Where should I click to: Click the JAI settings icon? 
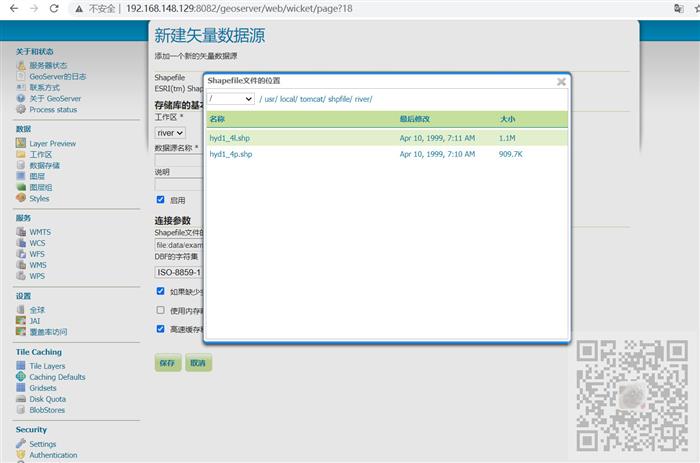click(x=21, y=321)
